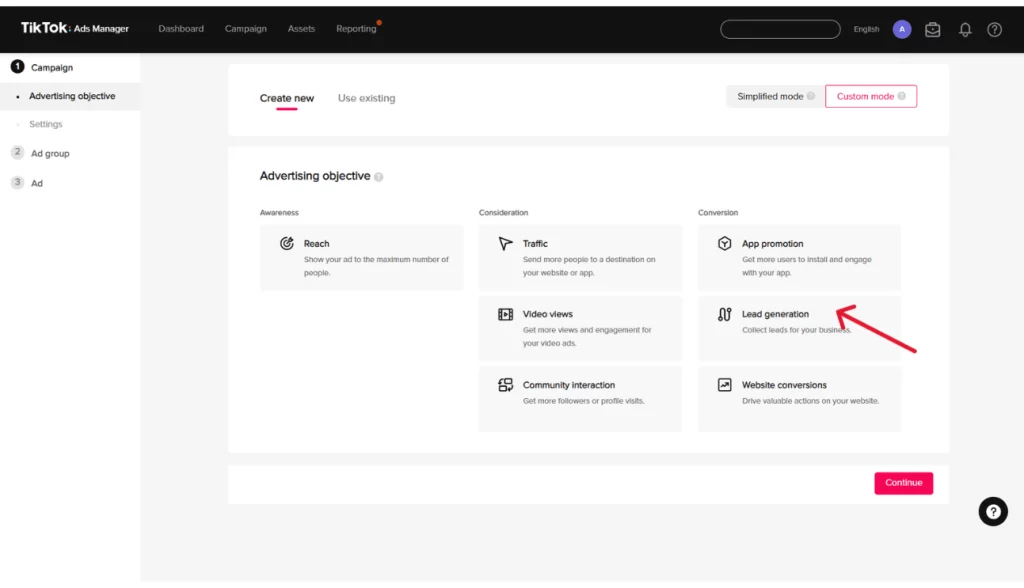Click the Community interaction icon
This screenshot has height=588, width=1024.
(505, 385)
